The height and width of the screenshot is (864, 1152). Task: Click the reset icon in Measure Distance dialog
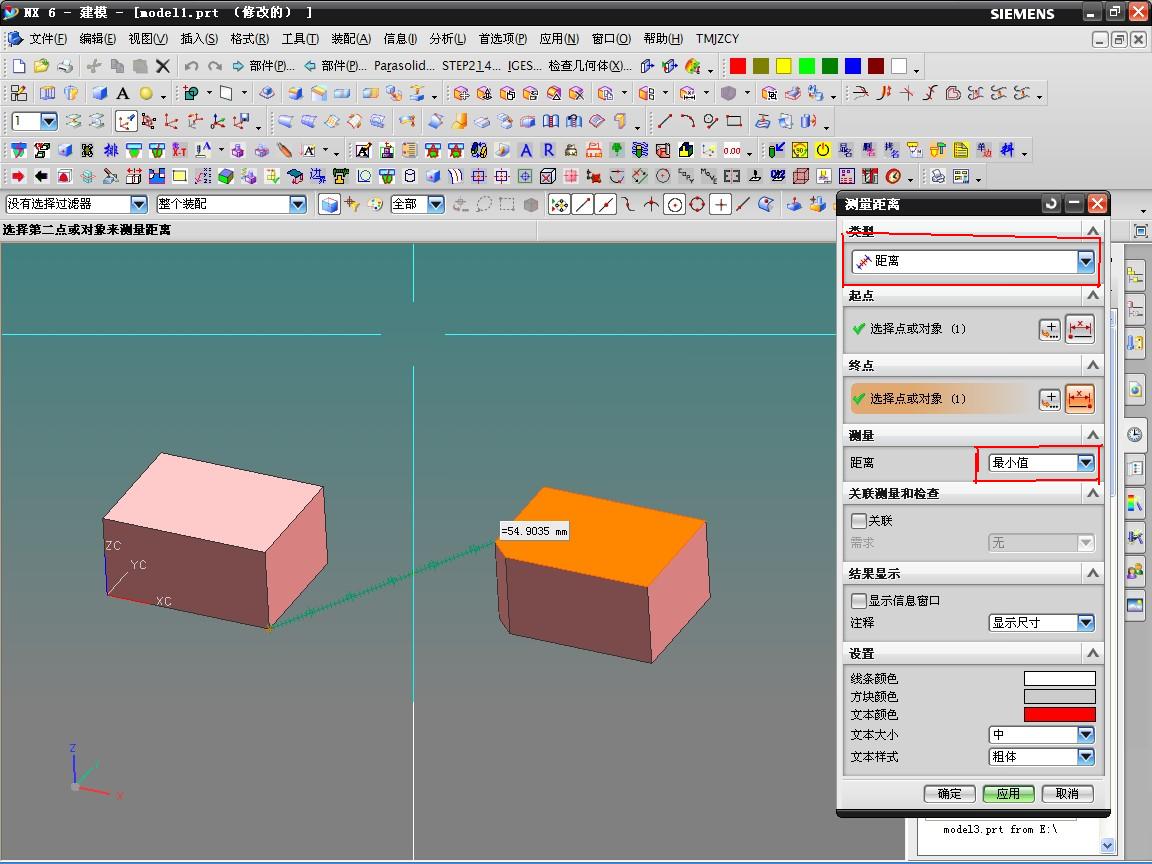click(1051, 204)
